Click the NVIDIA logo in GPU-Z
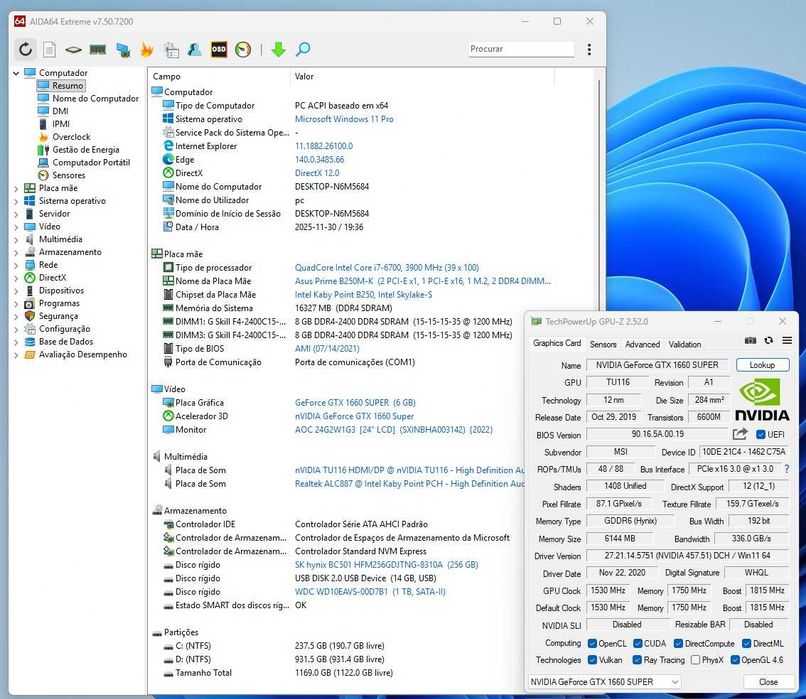This screenshot has height=699, width=806. coord(762,400)
